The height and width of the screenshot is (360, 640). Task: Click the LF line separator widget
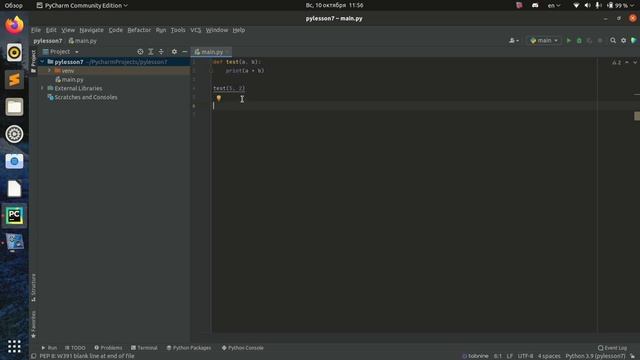510,356
